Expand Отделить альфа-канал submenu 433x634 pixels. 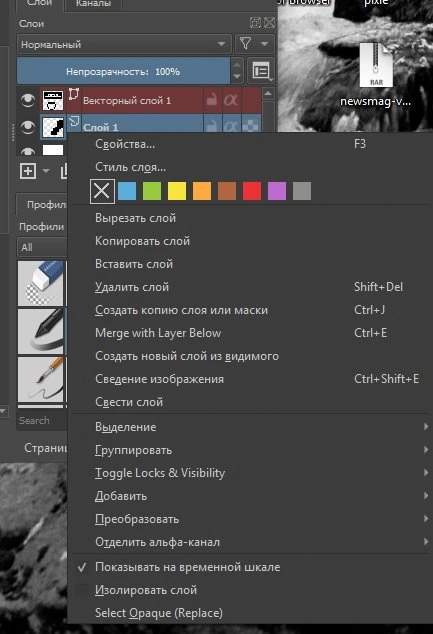(x=251, y=542)
